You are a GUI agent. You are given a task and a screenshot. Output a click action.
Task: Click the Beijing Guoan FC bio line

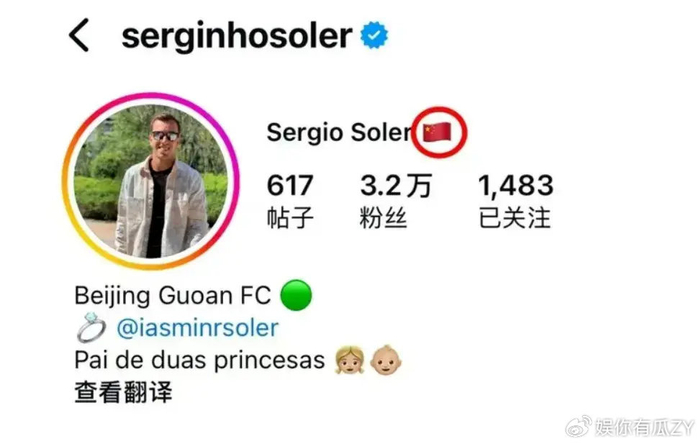tap(172, 296)
